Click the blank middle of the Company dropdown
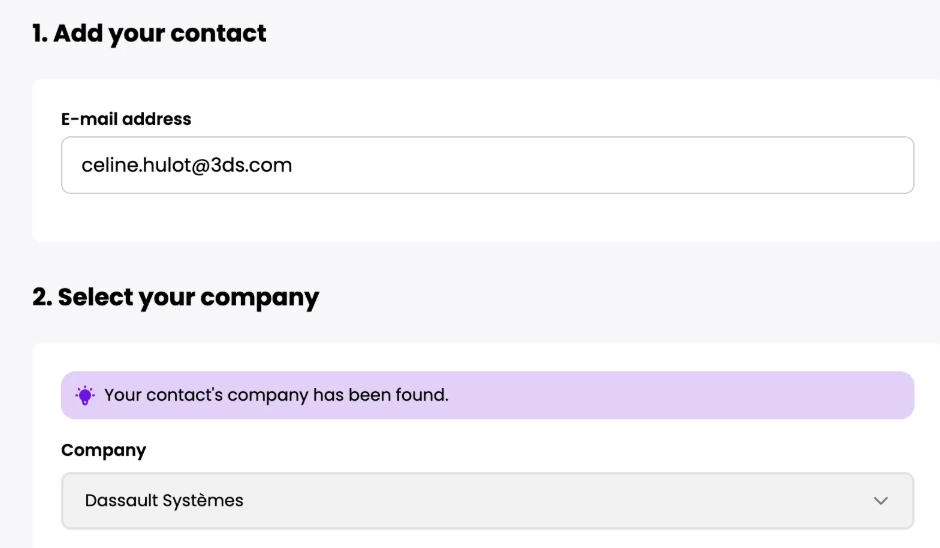 pyautogui.click(x=550, y=500)
